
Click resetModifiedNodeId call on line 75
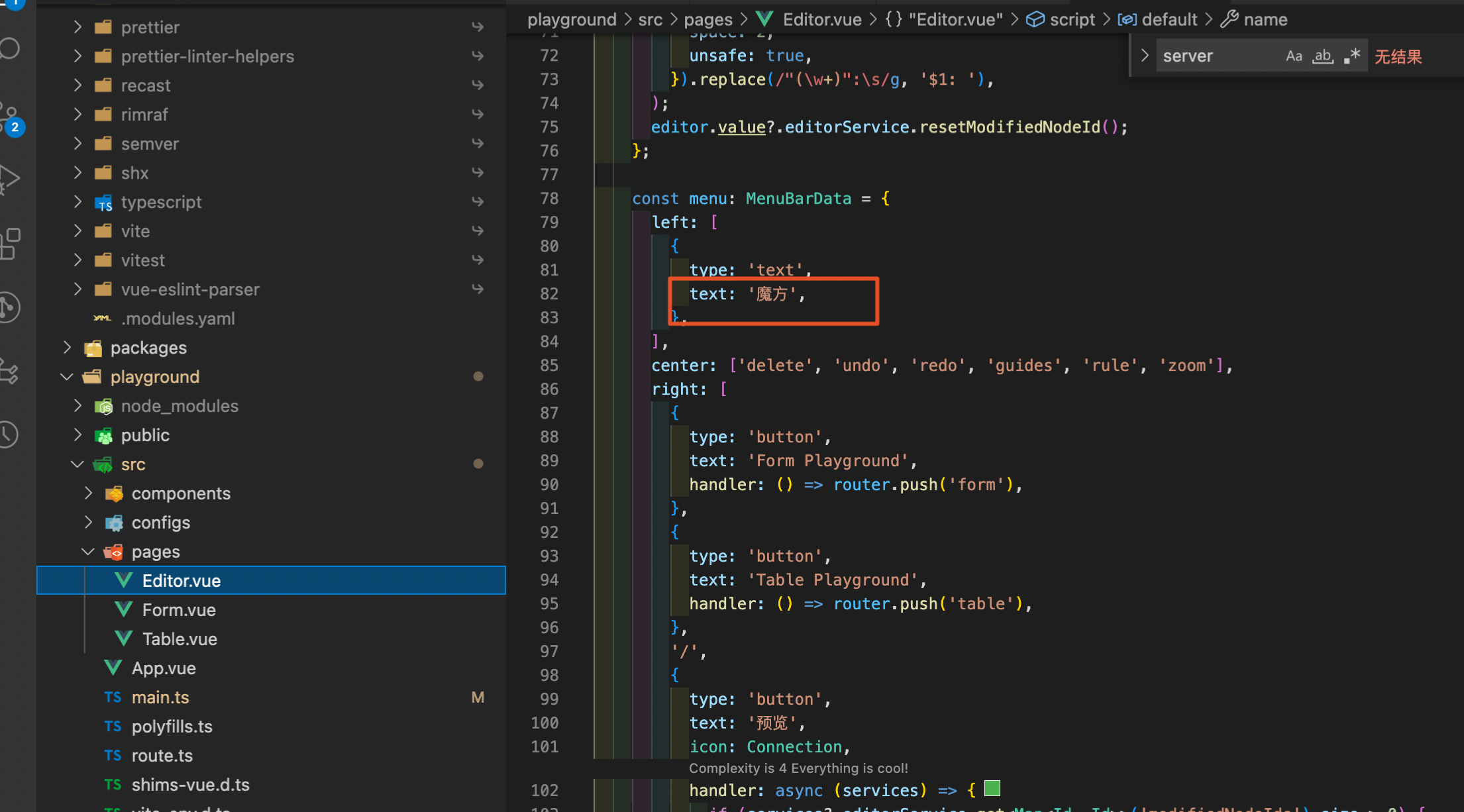(1010, 127)
